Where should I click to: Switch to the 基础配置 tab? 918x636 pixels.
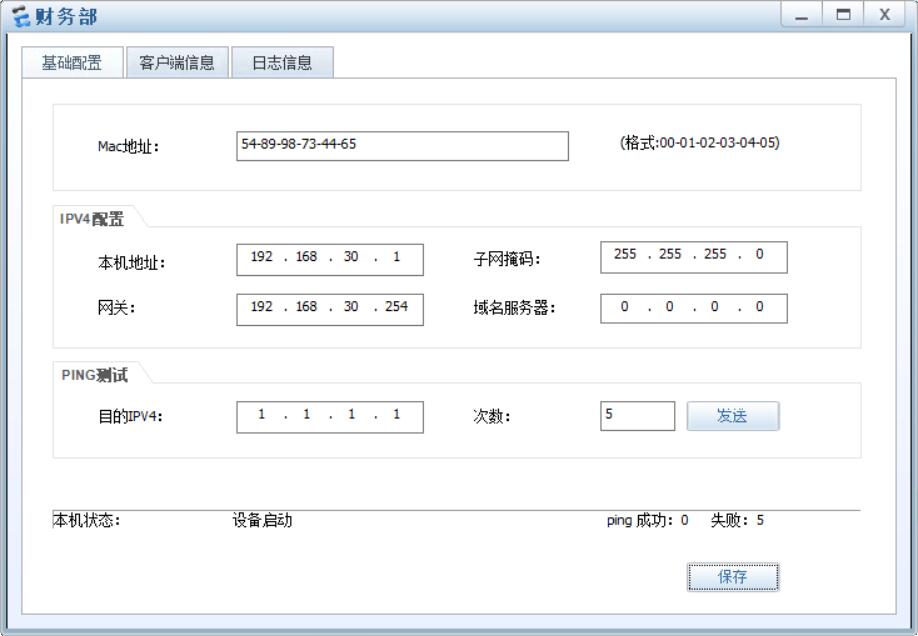[72, 63]
